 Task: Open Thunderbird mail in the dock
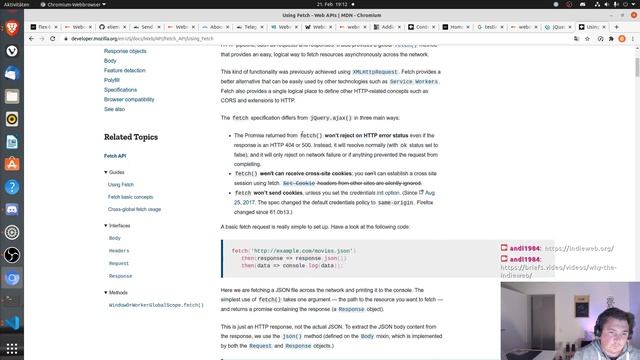pos(12,74)
